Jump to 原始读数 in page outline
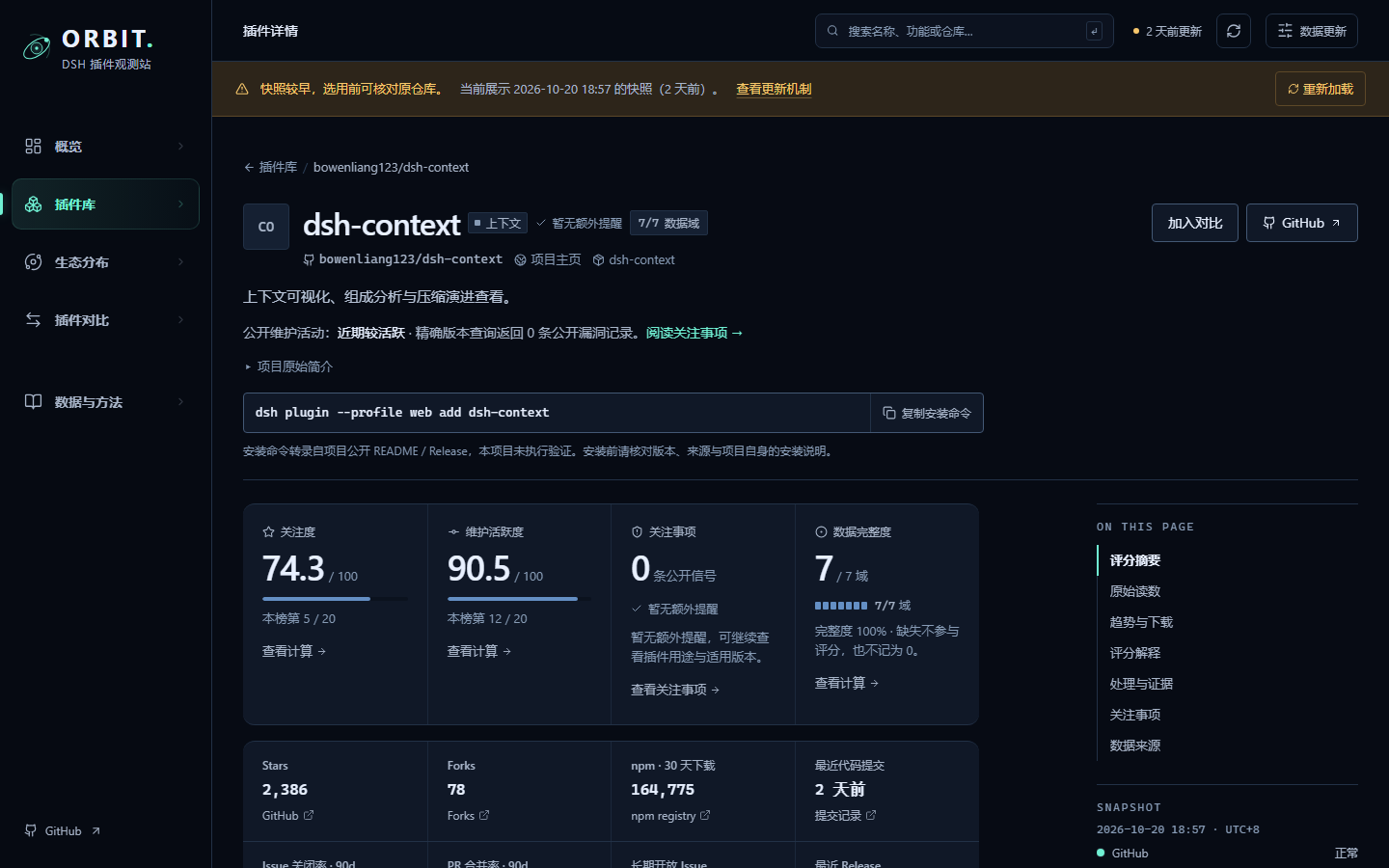This screenshot has width=1389, height=868. [x=1134, y=591]
